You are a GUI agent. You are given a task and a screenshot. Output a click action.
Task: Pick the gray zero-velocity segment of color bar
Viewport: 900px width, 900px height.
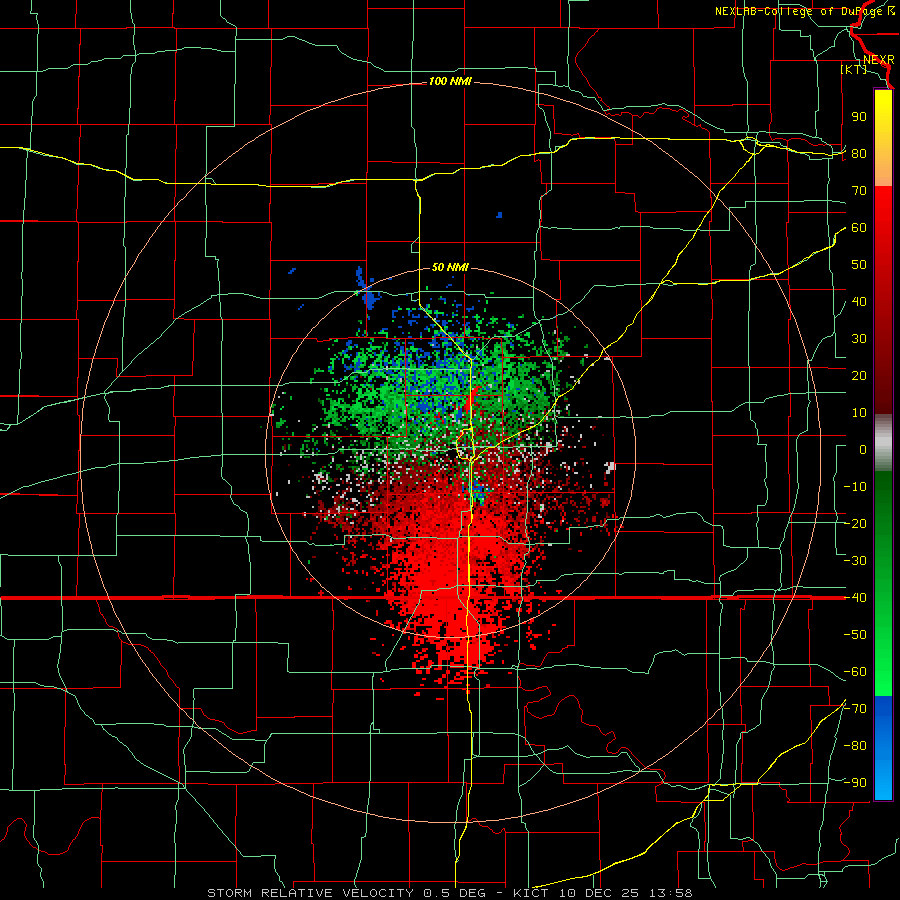[x=883, y=442]
